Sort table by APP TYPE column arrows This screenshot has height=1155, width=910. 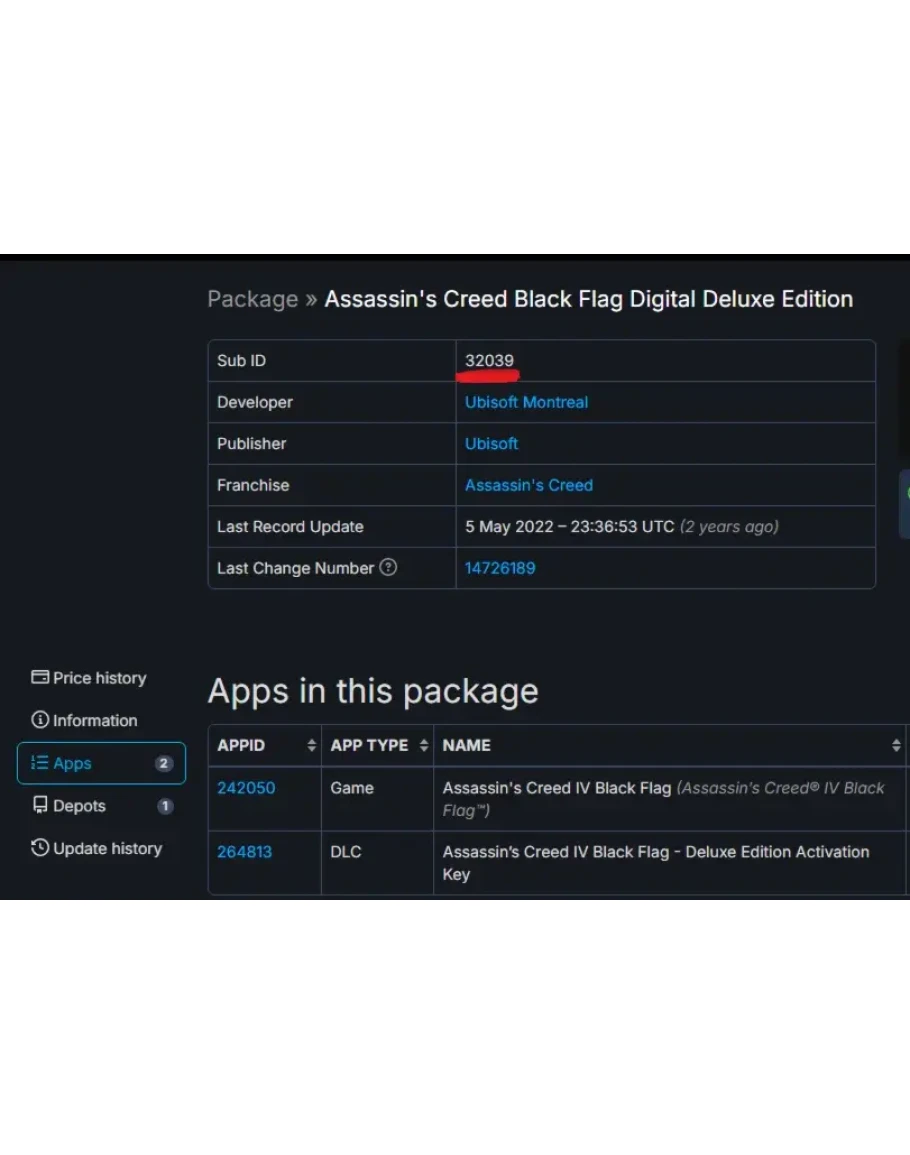pyautogui.click(x=424, y=746)
